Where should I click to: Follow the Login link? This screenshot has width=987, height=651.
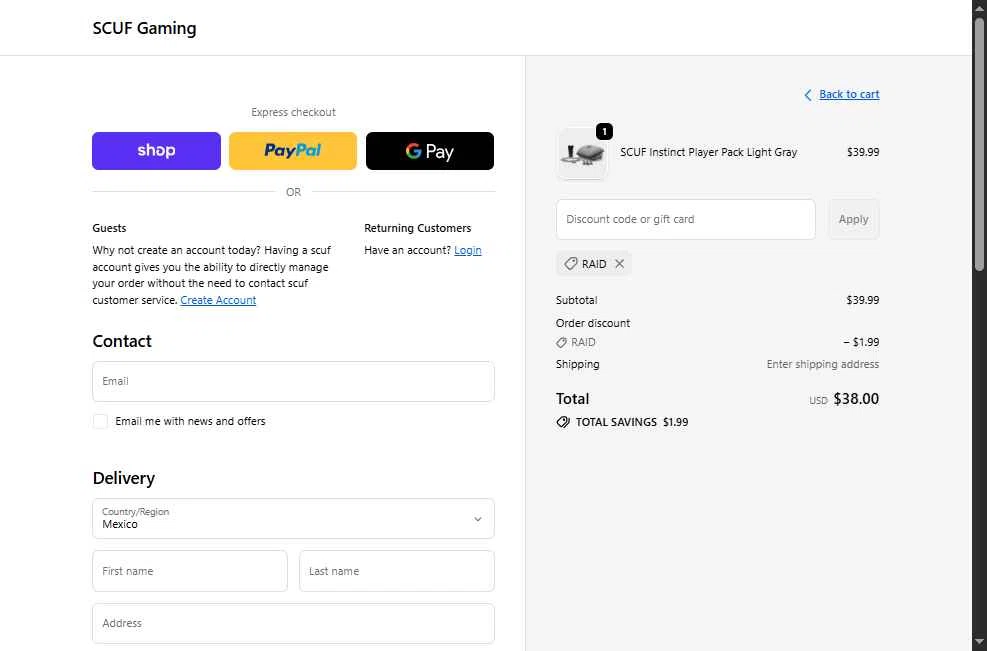tap(468, 251)
